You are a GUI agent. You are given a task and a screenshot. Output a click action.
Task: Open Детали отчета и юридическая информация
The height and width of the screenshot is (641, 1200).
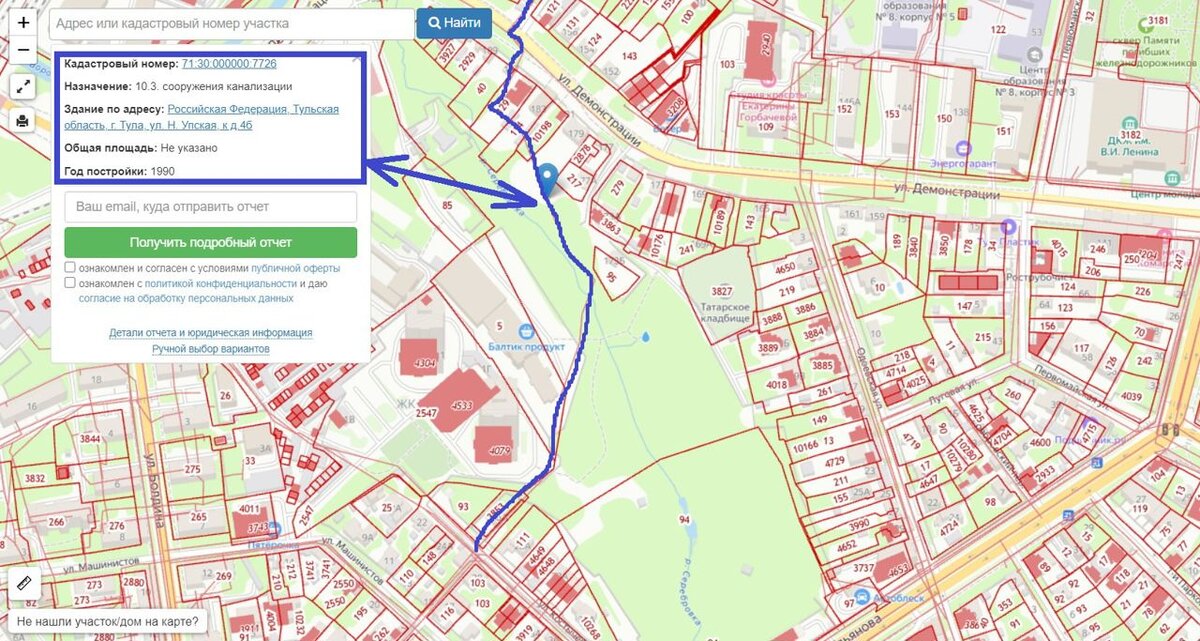[x=210, y=333]
